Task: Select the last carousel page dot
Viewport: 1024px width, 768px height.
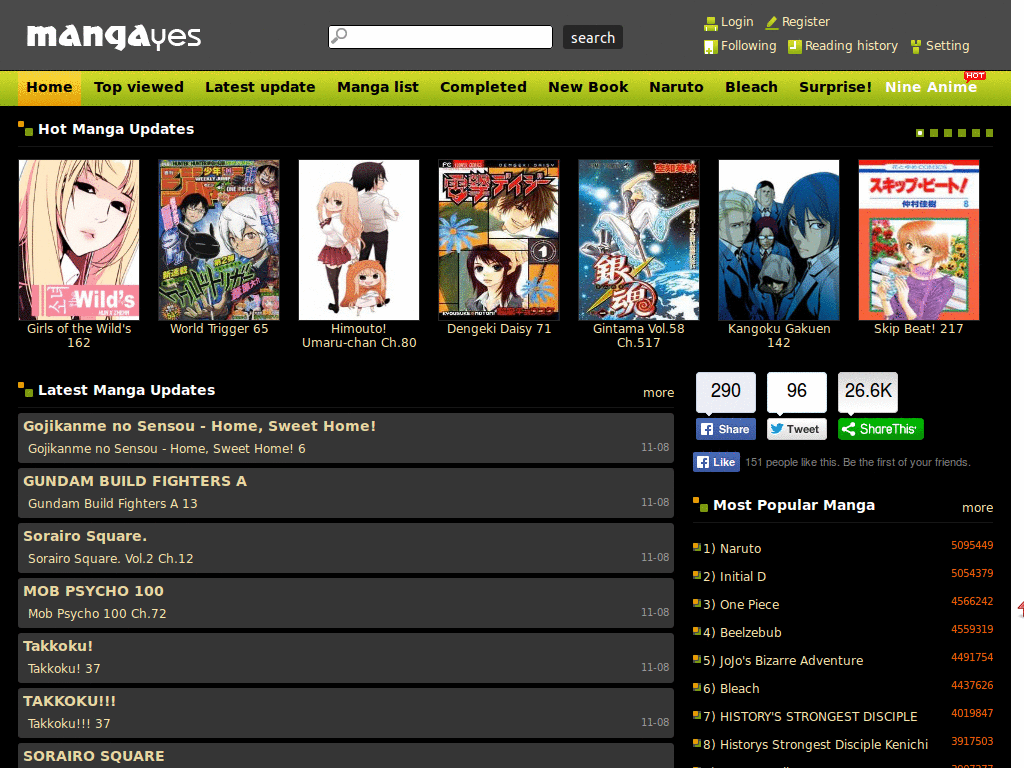Action: (x=989, y=133)
